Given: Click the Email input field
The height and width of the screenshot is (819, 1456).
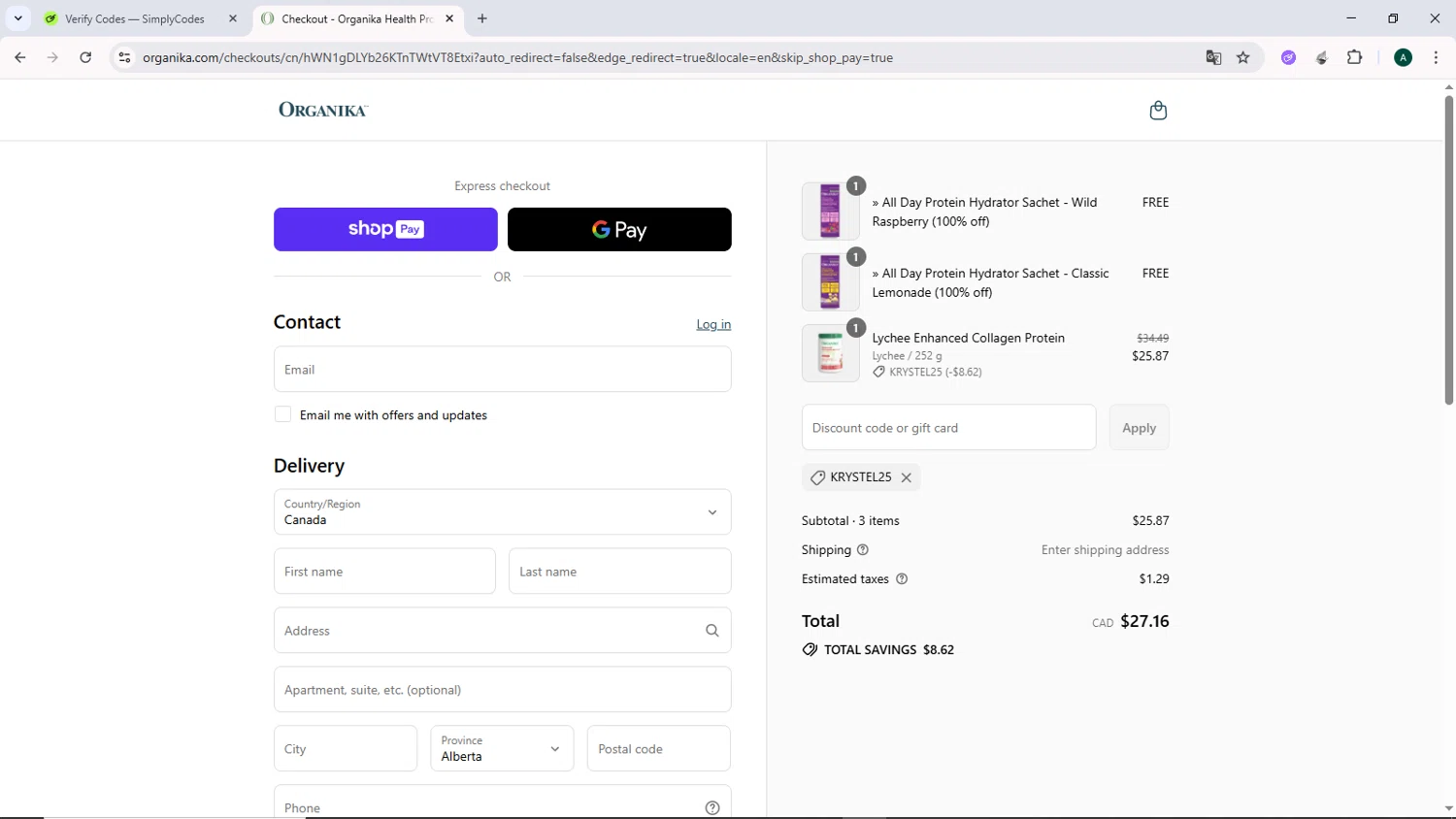Looking at the screenshot, I should point(503,370).
